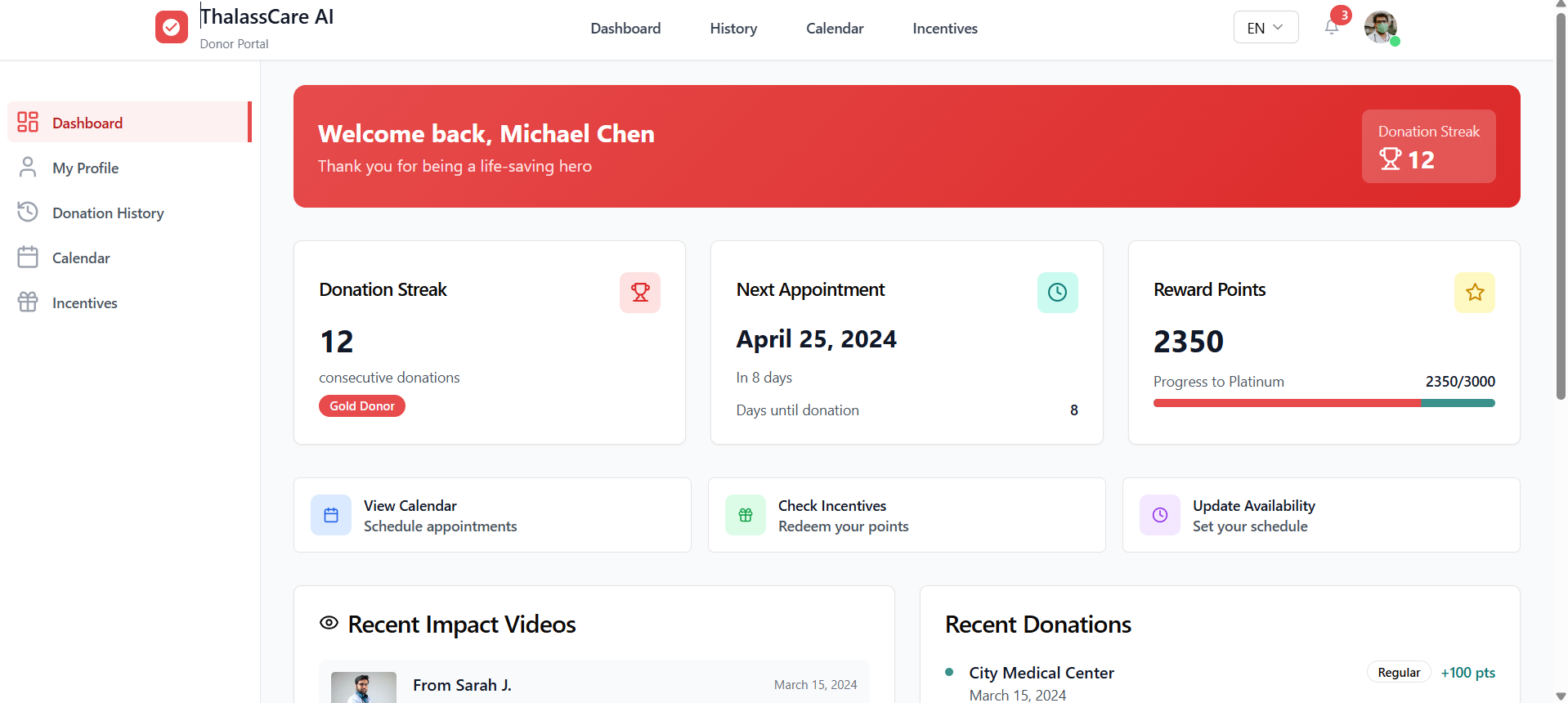The width and height of the screenshot is (1568, 703).
Task: Click the "Recent Donations" heading
Action: click(1038, 624)
